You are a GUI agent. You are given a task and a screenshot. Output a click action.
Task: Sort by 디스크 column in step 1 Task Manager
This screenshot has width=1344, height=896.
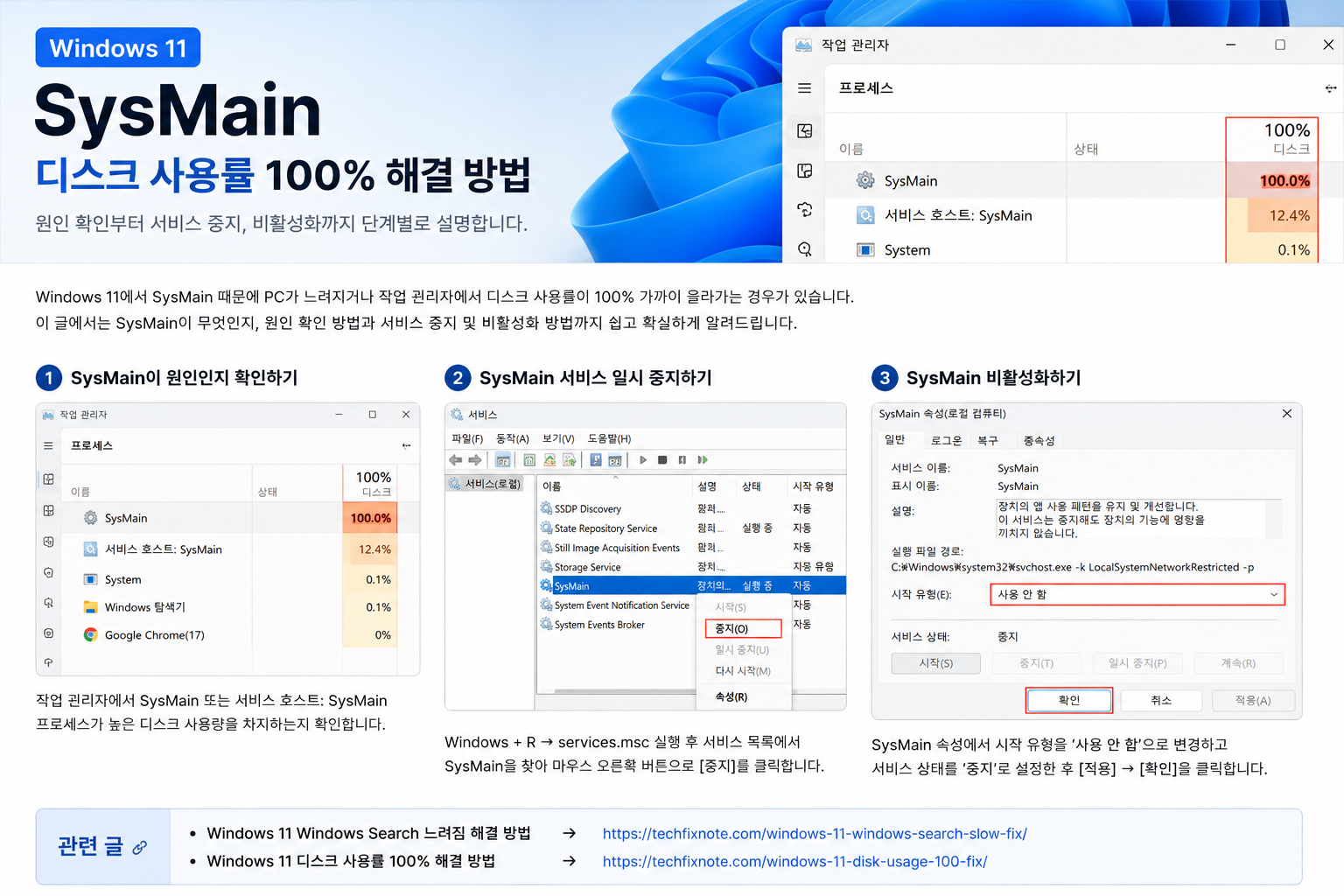[x=371, y=483]
